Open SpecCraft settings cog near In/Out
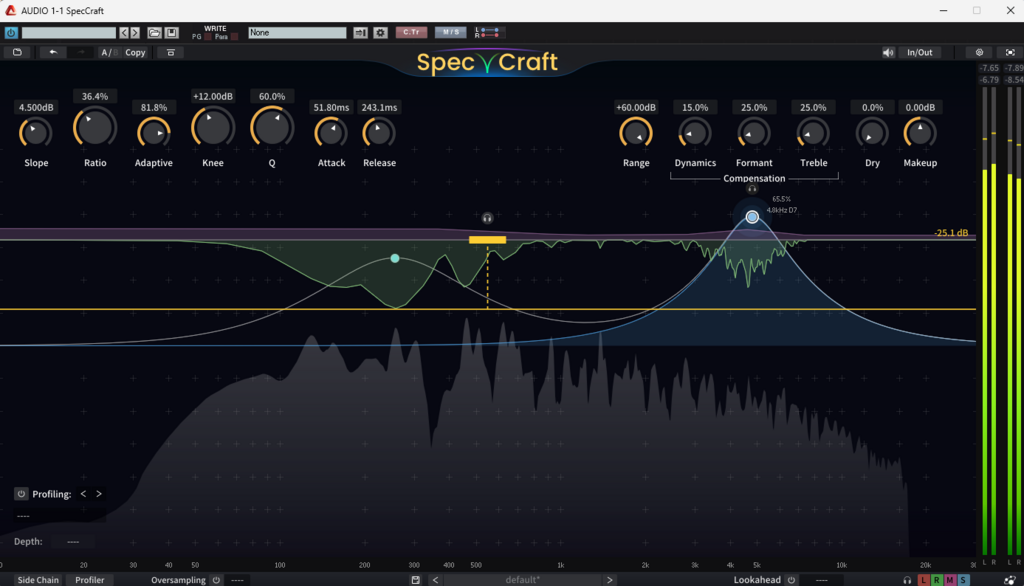1024x586 pixels. click(x=979, y=52)
